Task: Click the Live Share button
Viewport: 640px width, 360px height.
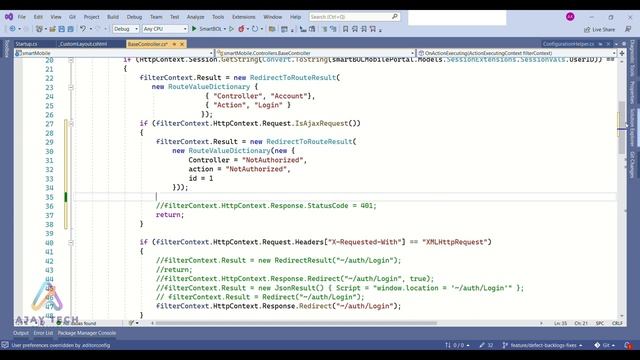Action: (x=600, y=29)
